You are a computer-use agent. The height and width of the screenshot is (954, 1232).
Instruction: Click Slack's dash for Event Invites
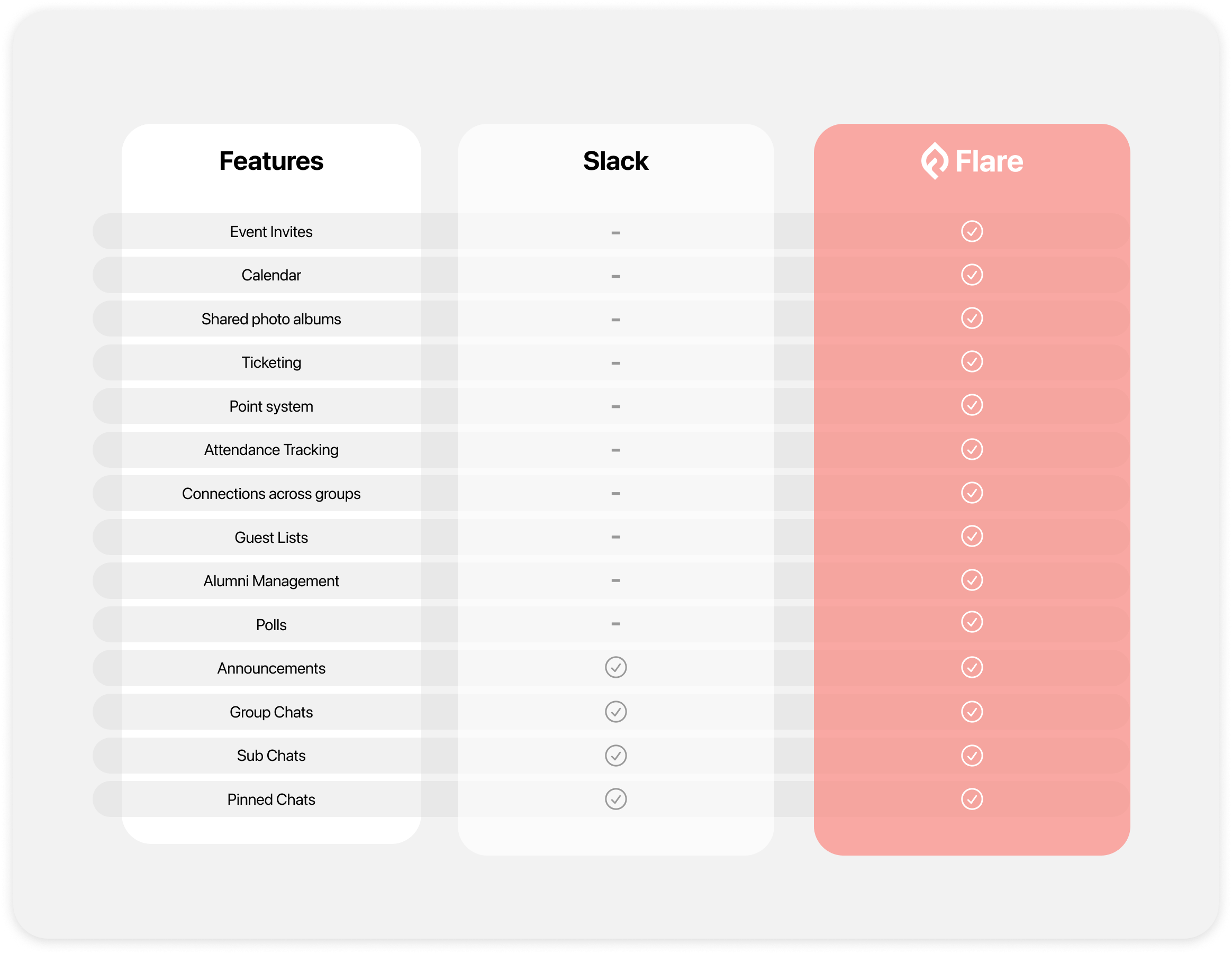pos(615,232)
